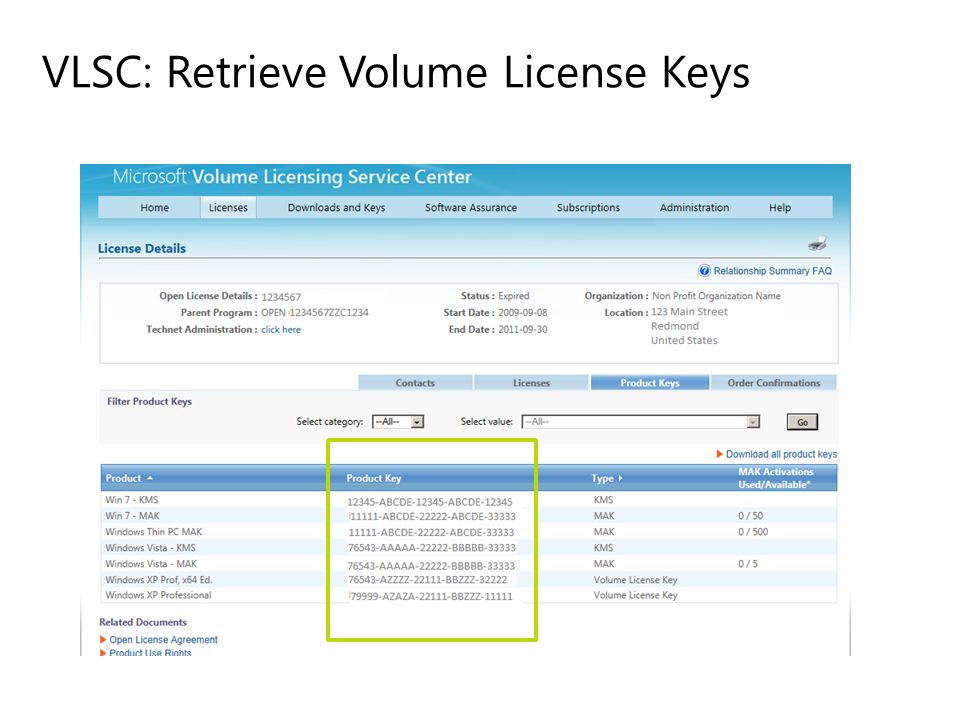Open the Select category dropdown
Image resolution: width=960 pixels, height=720 pixels.
(398, 422)
